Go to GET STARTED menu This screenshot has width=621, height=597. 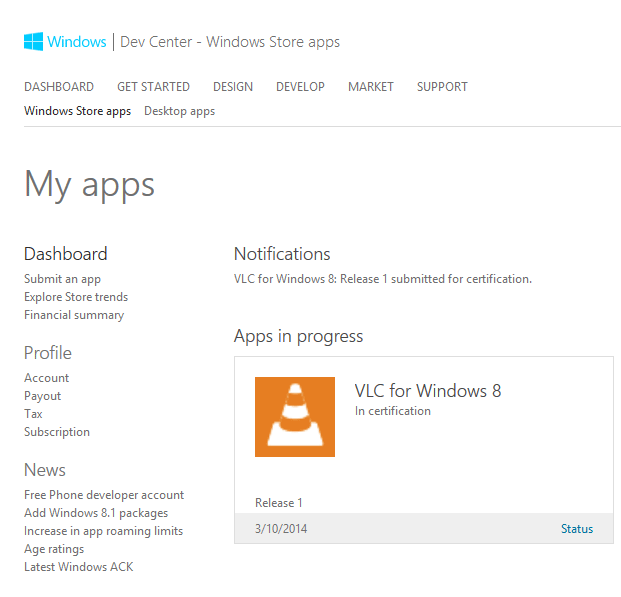tap(153, 87)
